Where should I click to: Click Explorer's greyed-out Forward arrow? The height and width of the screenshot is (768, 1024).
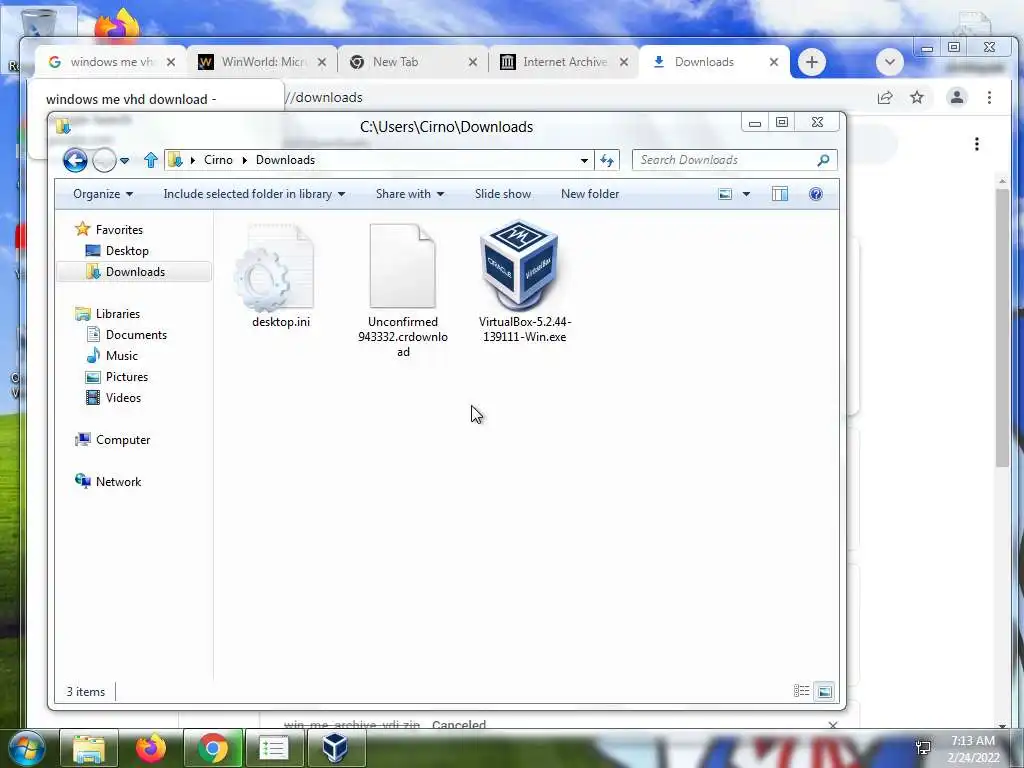coord(104,160)
